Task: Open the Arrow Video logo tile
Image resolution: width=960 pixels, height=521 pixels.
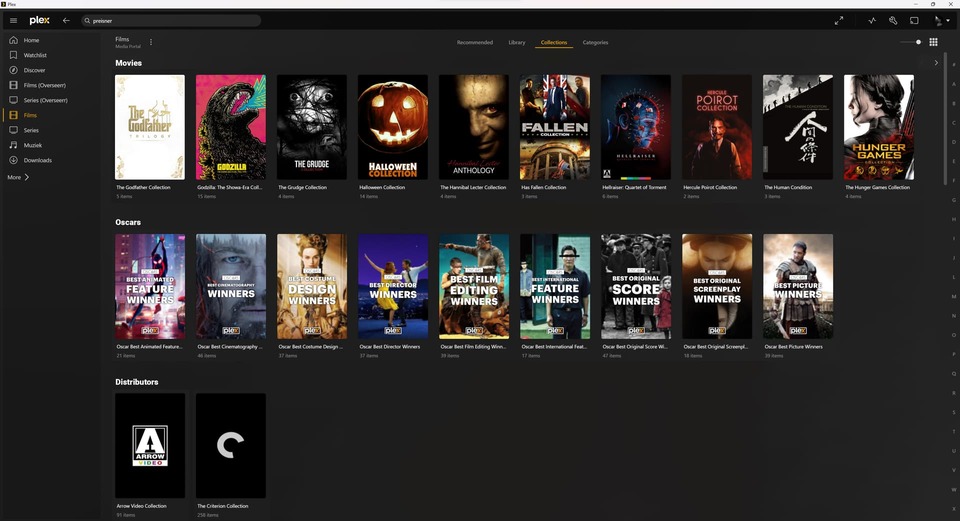Action: (150, 446)
